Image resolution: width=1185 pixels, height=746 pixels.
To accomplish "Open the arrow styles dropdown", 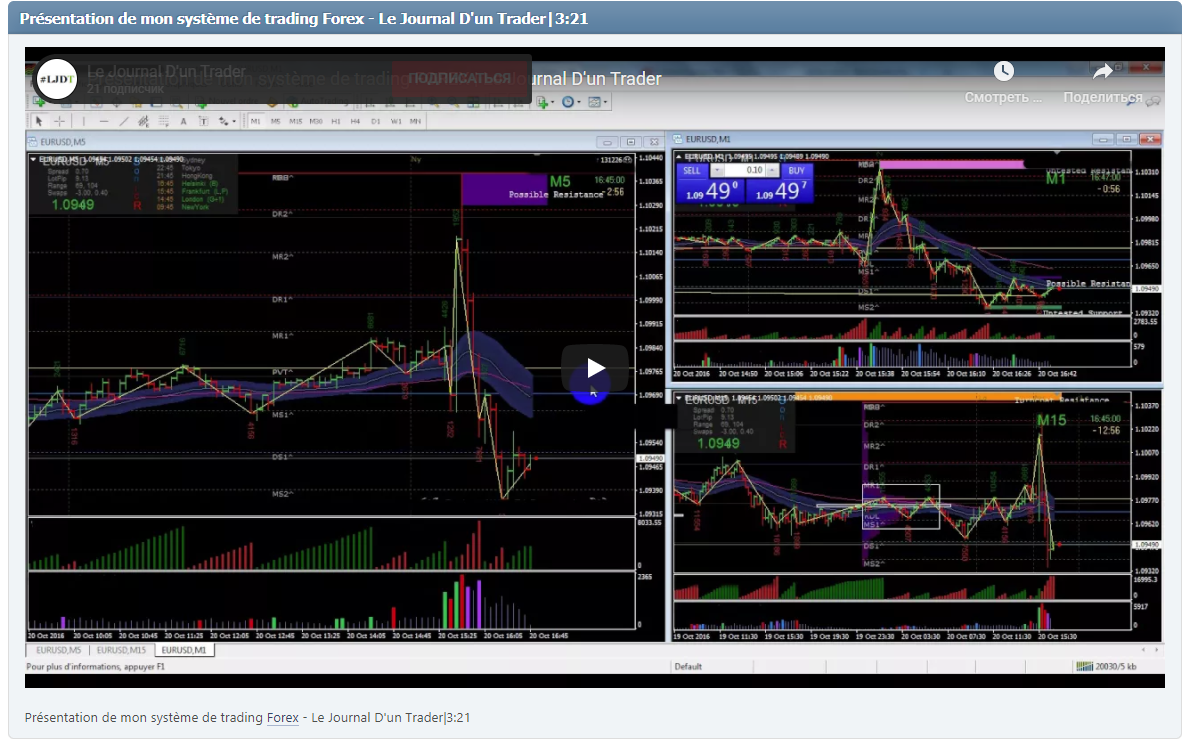I will point(234,120).
